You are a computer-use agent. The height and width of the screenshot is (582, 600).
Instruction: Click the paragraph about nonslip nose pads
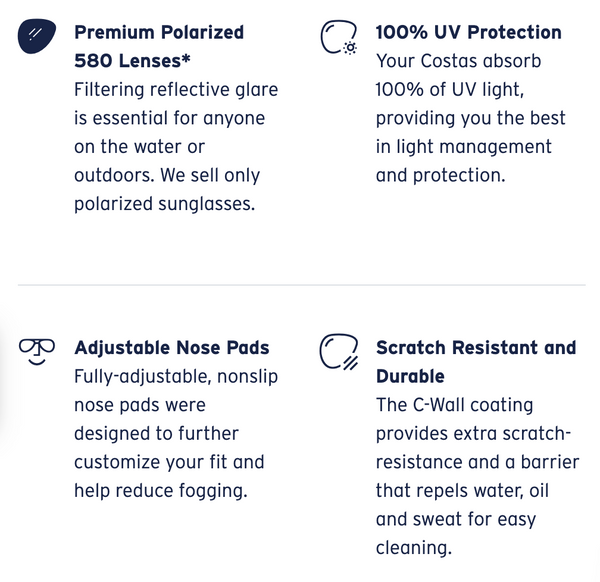point(170,433)
